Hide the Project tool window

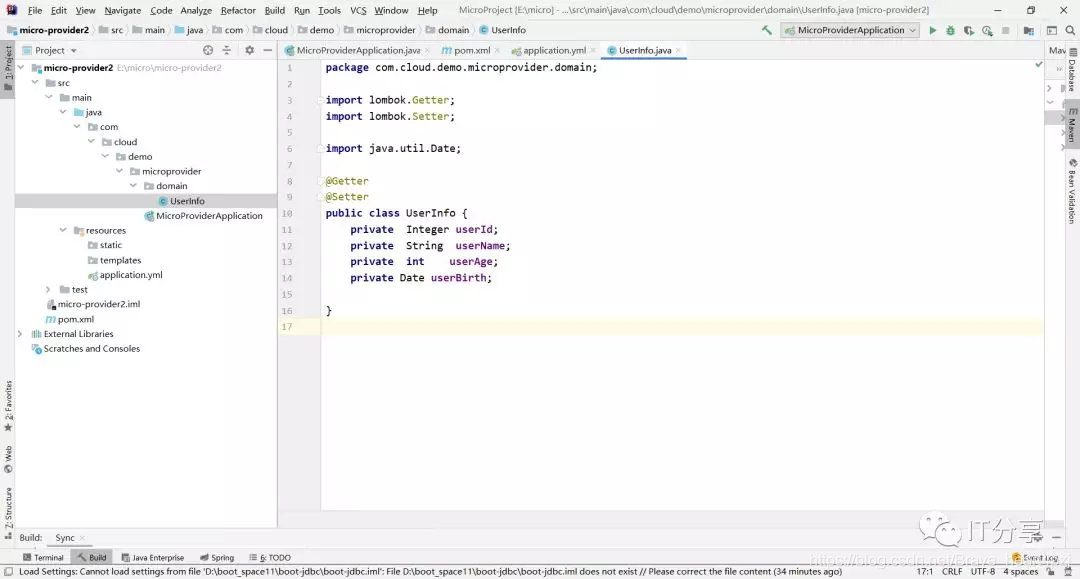click(267, 50)
